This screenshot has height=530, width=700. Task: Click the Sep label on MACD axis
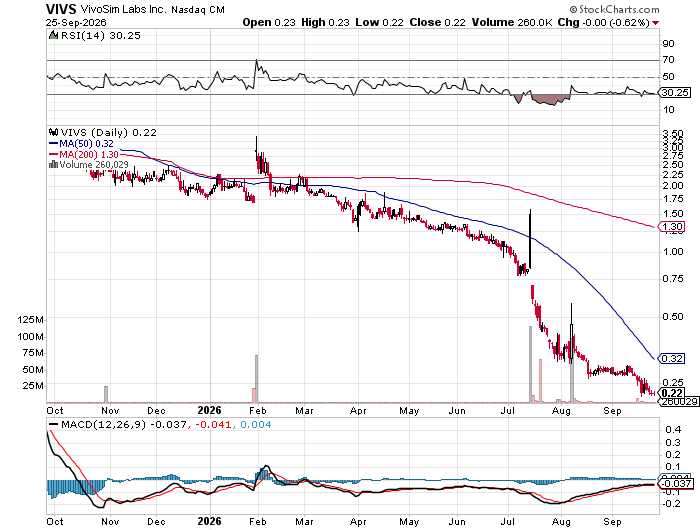pyautogui.click(x=612, y=522)
